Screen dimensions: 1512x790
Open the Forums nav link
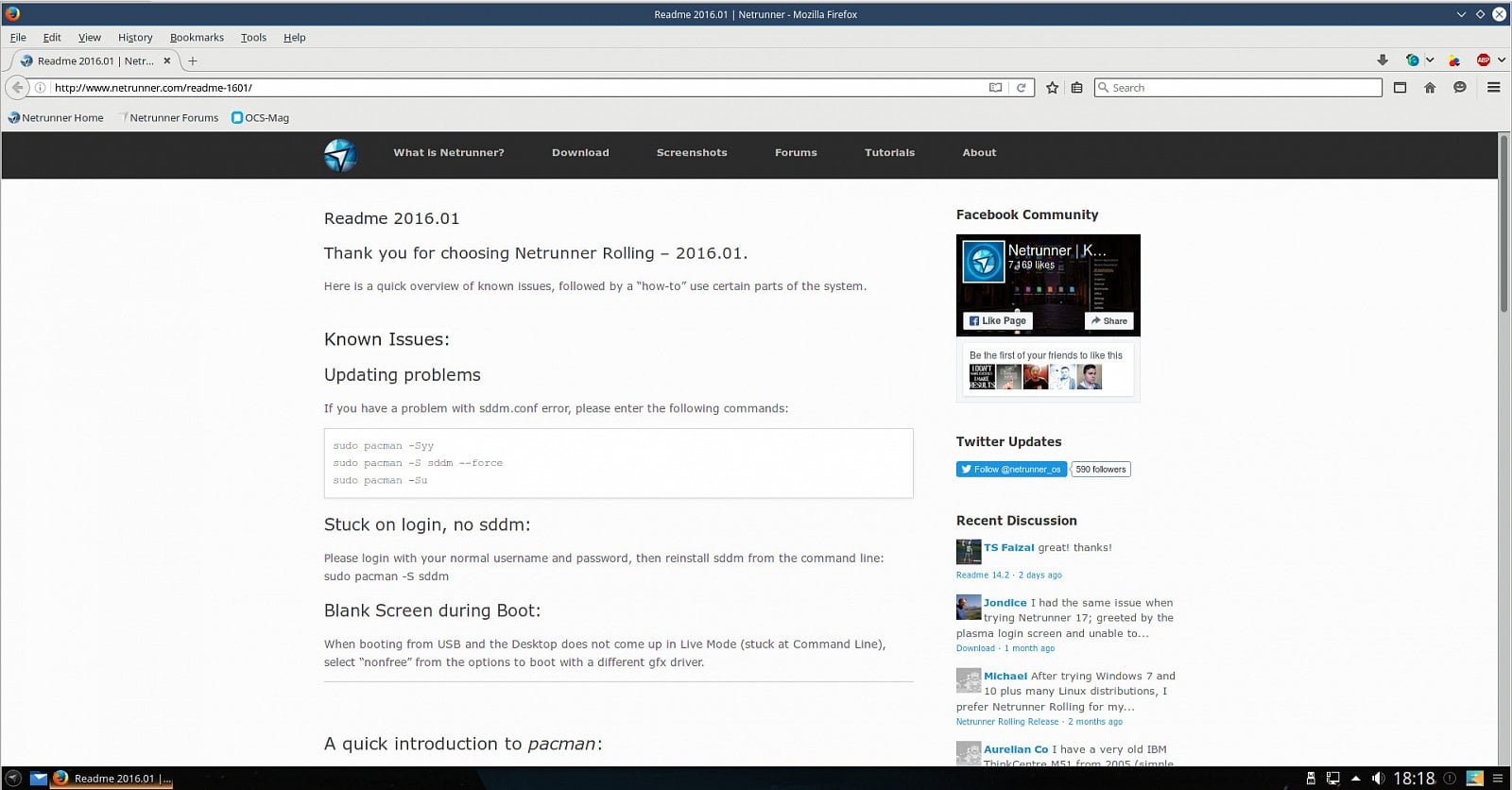pos(796,153)
